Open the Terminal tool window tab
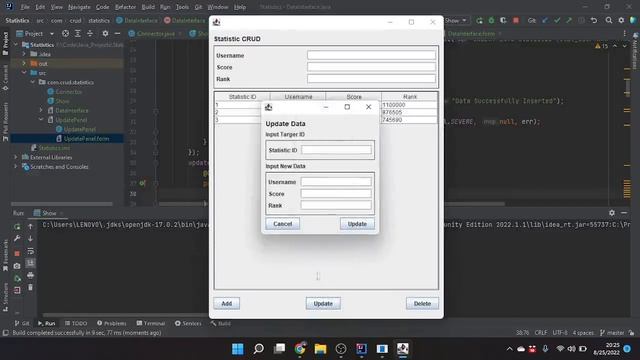640x360 pixels. tap(151, 323)
